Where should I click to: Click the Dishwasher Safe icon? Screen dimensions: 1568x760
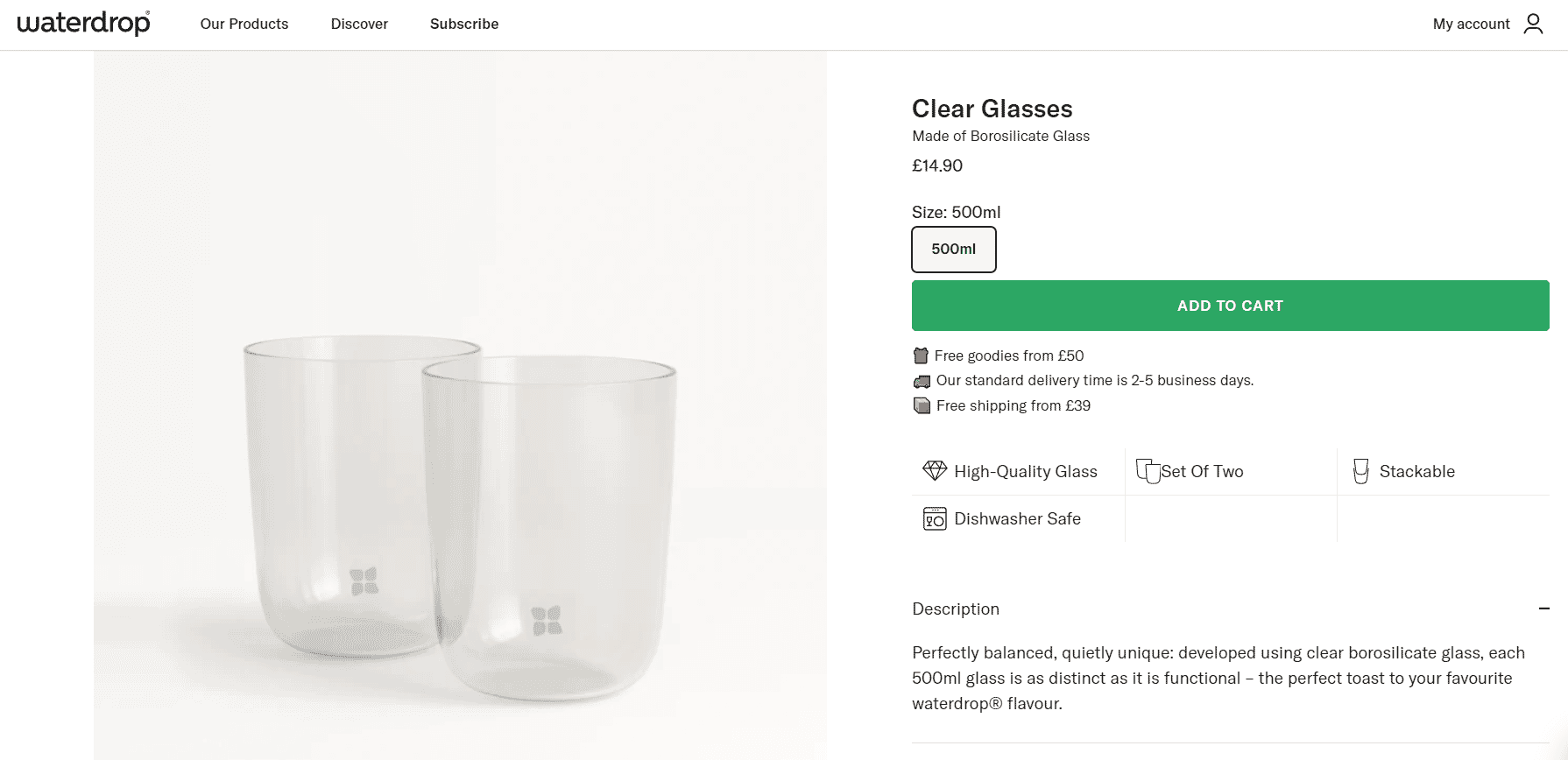click(x=935, y=518)
